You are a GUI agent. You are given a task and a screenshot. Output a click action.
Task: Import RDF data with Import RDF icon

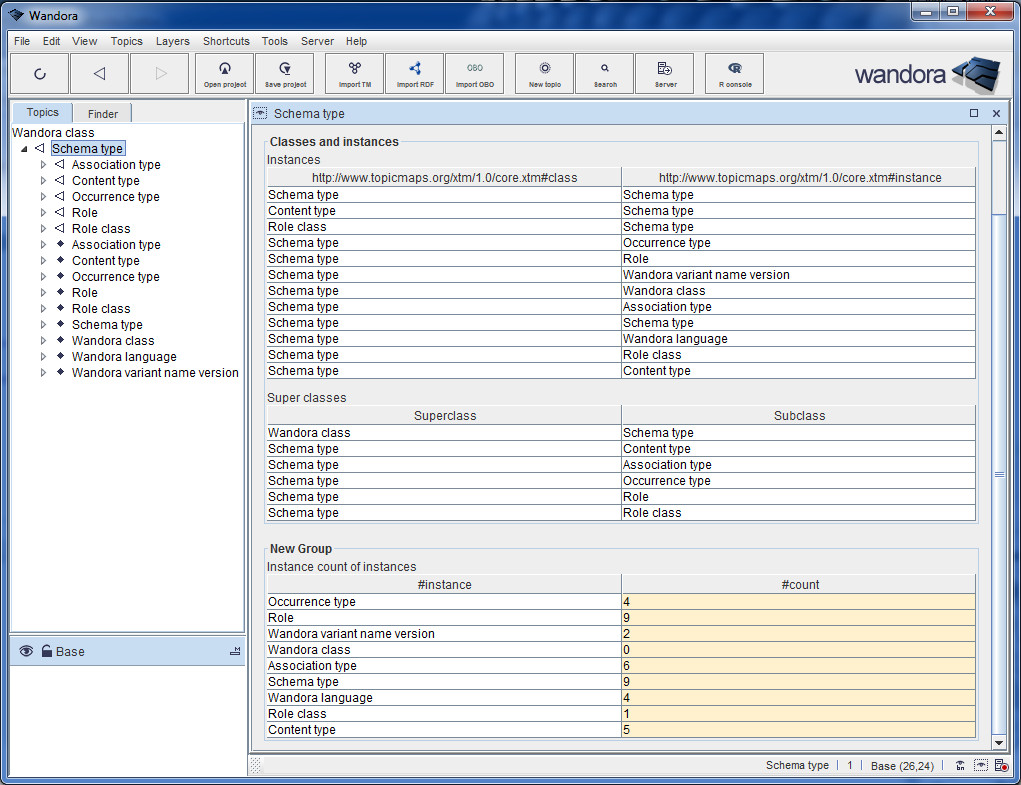tap(414, 73)
